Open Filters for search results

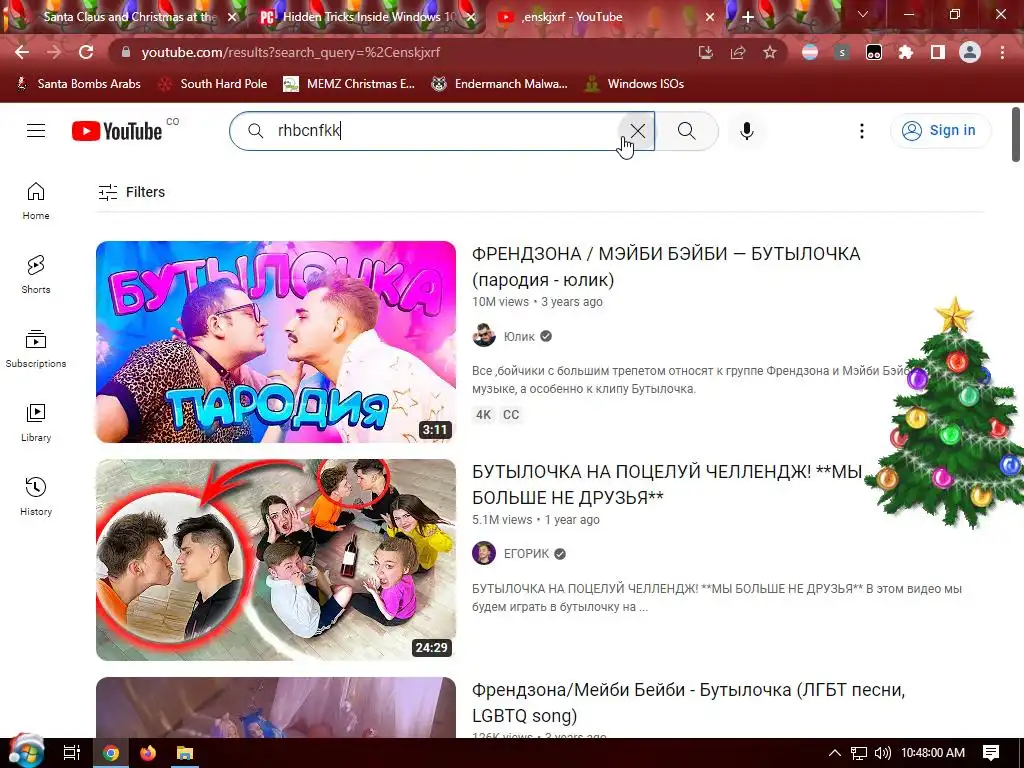point(131,192)
